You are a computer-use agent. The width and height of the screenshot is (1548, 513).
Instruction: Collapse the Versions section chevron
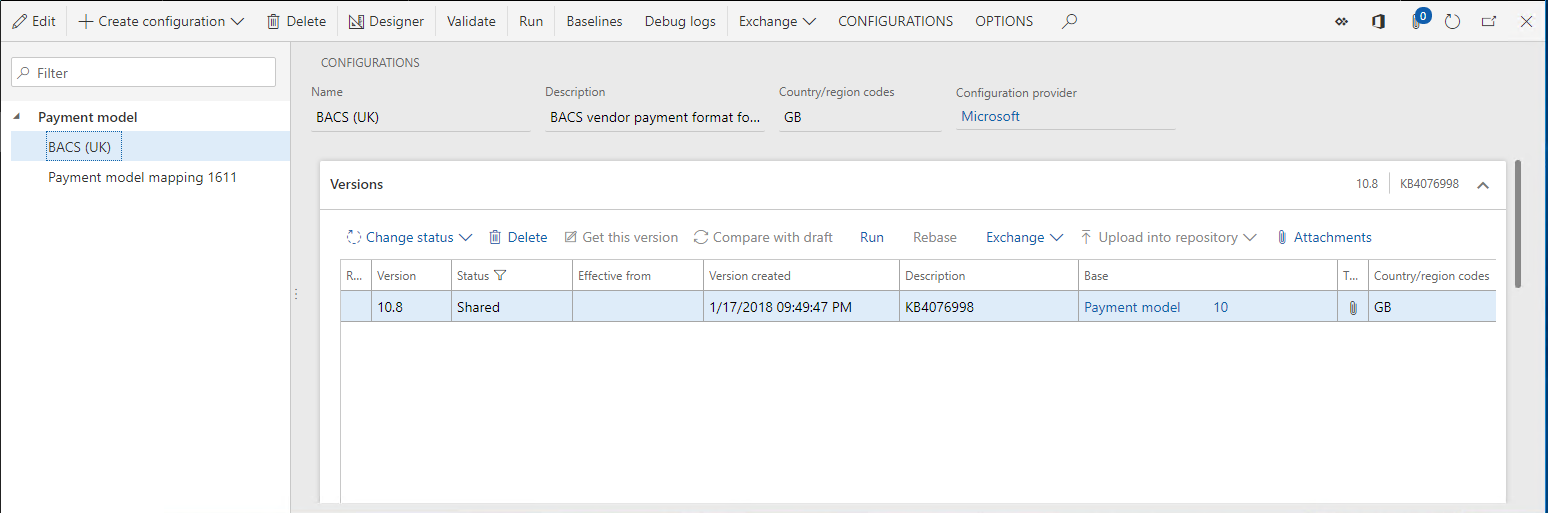(1483, 184)
